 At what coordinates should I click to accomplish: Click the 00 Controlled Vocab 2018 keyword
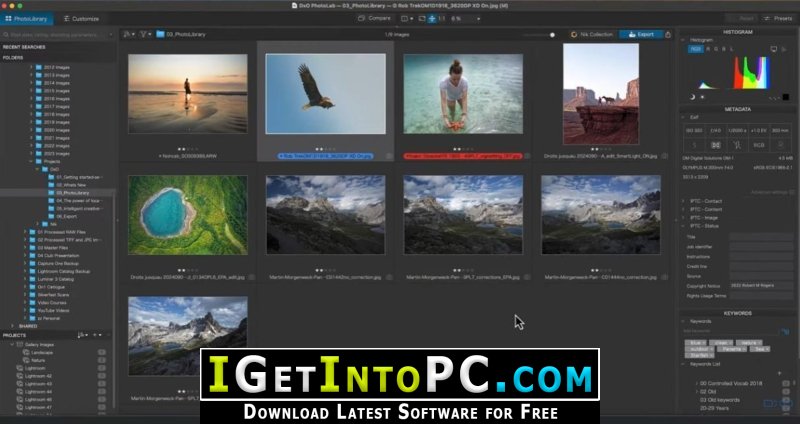point(731,383)
